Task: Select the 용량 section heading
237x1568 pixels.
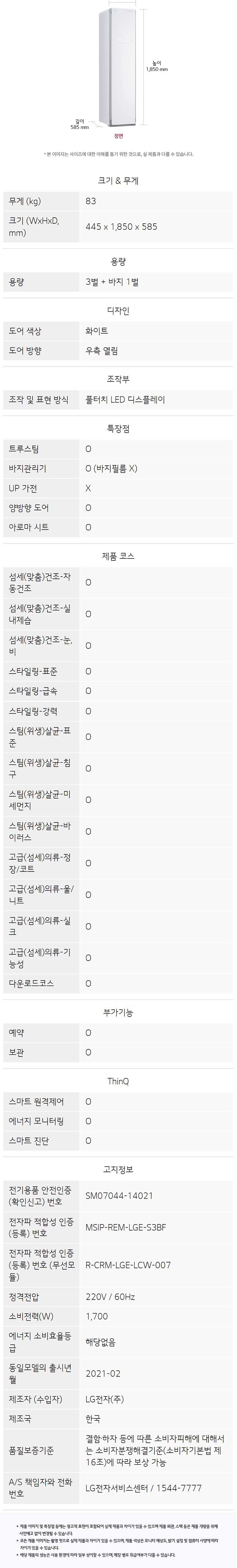Action: (118, 262)
